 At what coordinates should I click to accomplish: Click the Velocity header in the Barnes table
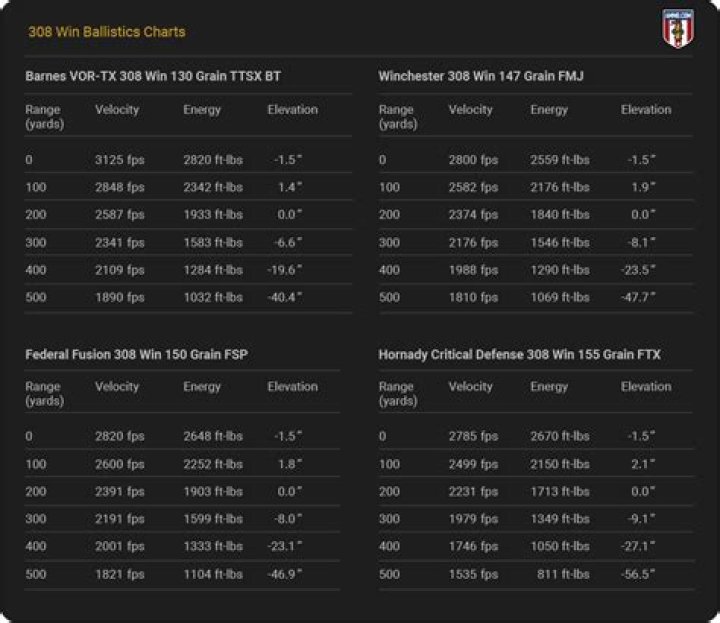pyautogui.click(x=117, y=110)
